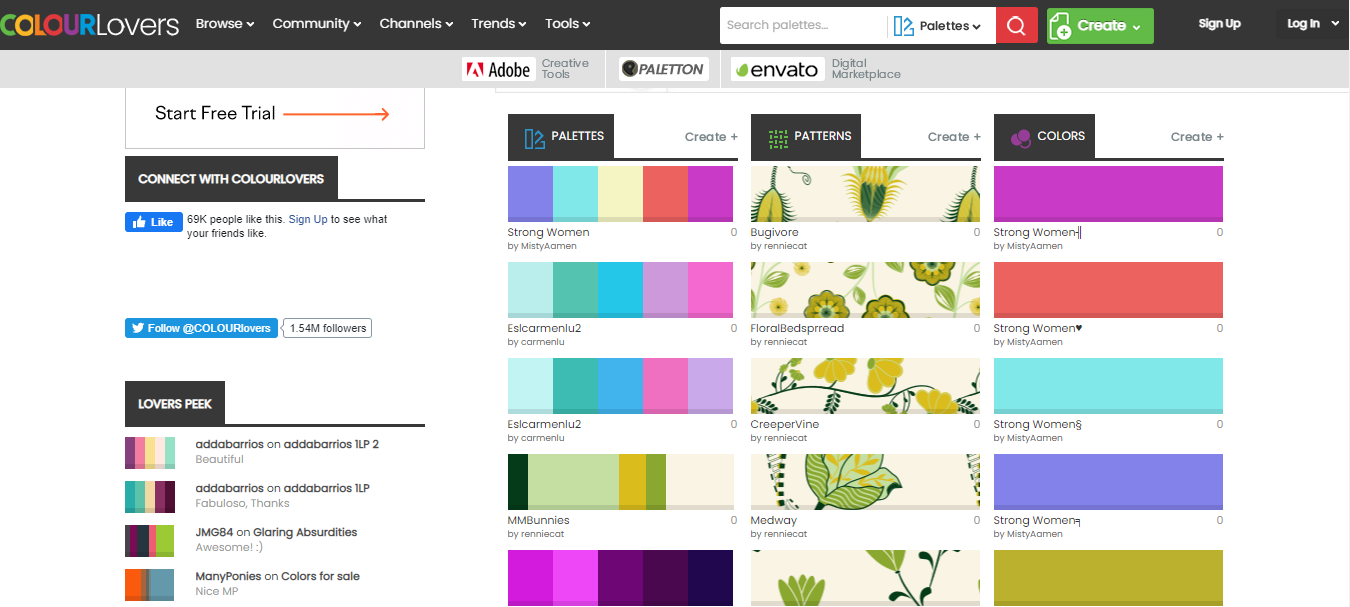The image size is (1350, 607).
Task: Expand the Log In dropdown
Action: click(1311, 24)
